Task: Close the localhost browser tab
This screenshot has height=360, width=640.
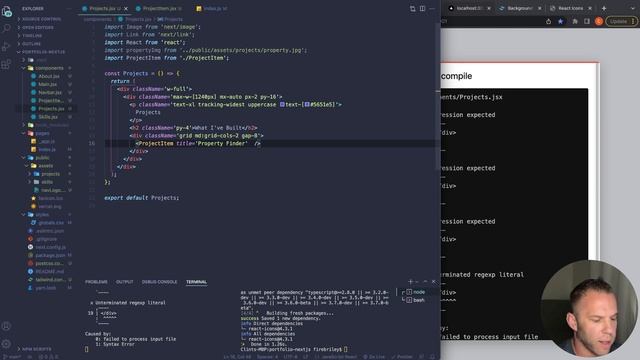Action: coord(489,8)
